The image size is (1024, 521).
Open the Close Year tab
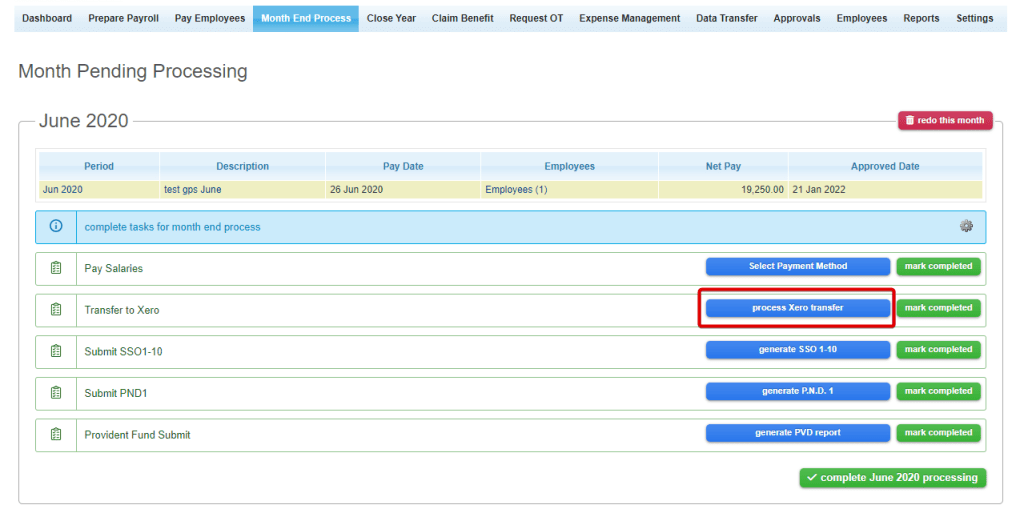click(391, 18)
